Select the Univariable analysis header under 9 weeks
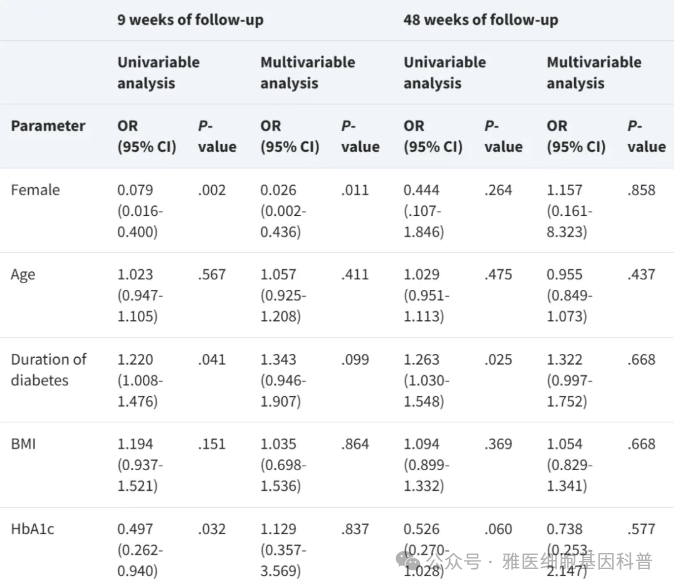The image size is (674, 588). 158,73
